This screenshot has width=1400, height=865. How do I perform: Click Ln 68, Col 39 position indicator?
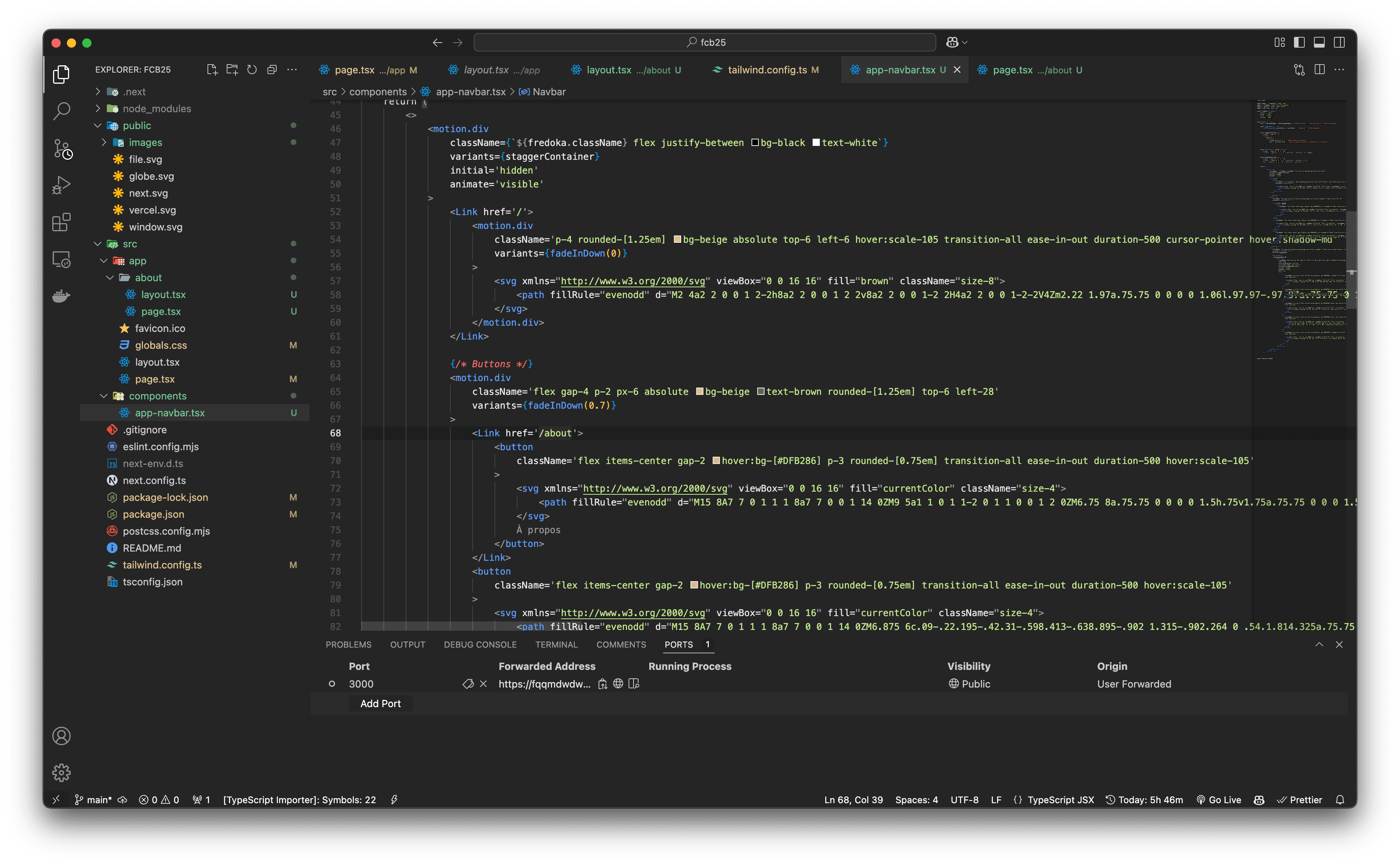coord(853,800)
